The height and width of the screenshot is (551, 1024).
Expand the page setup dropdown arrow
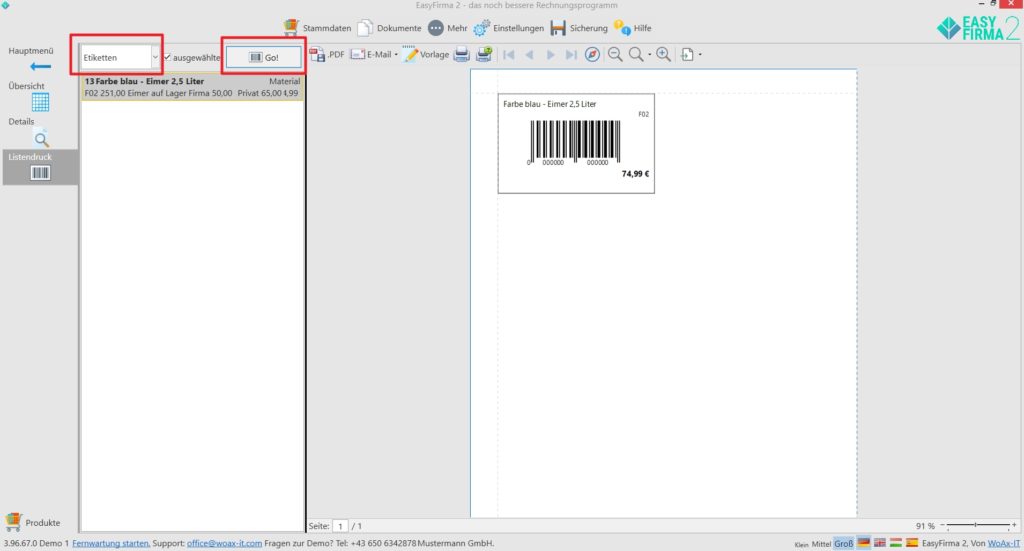pos(700,55)
